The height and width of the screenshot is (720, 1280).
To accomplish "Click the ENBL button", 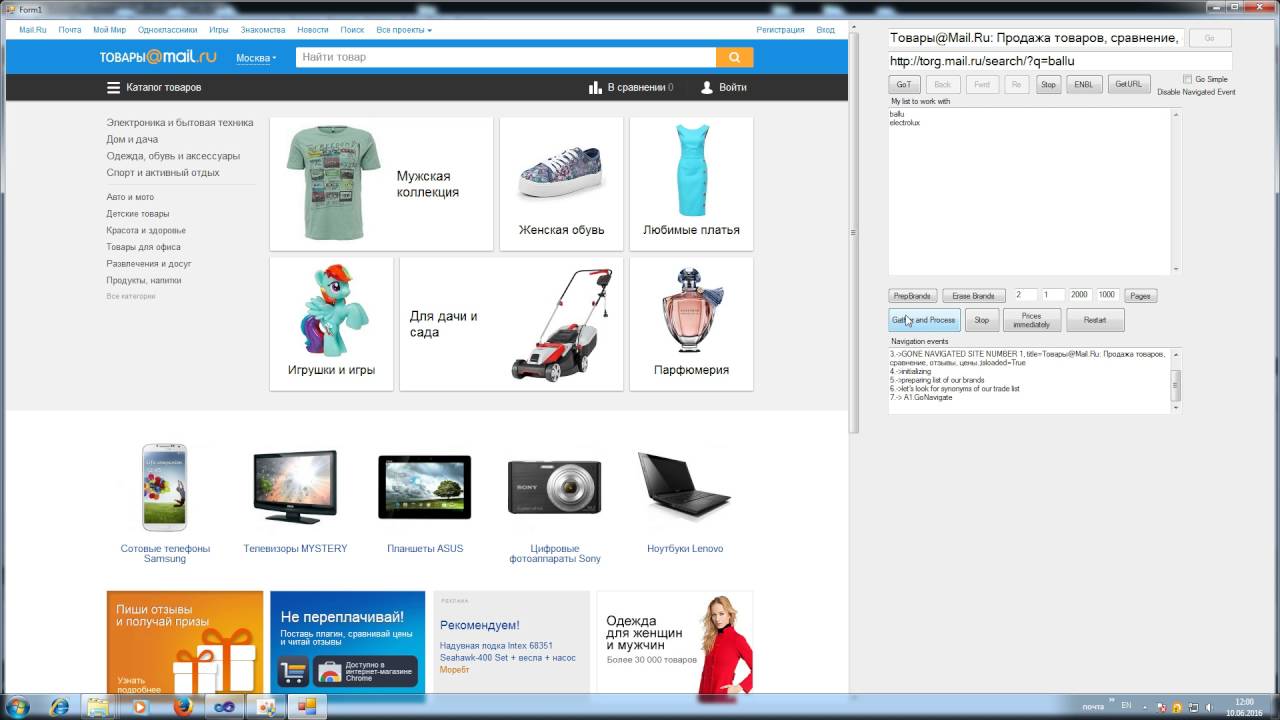I will coord(1084,85).
